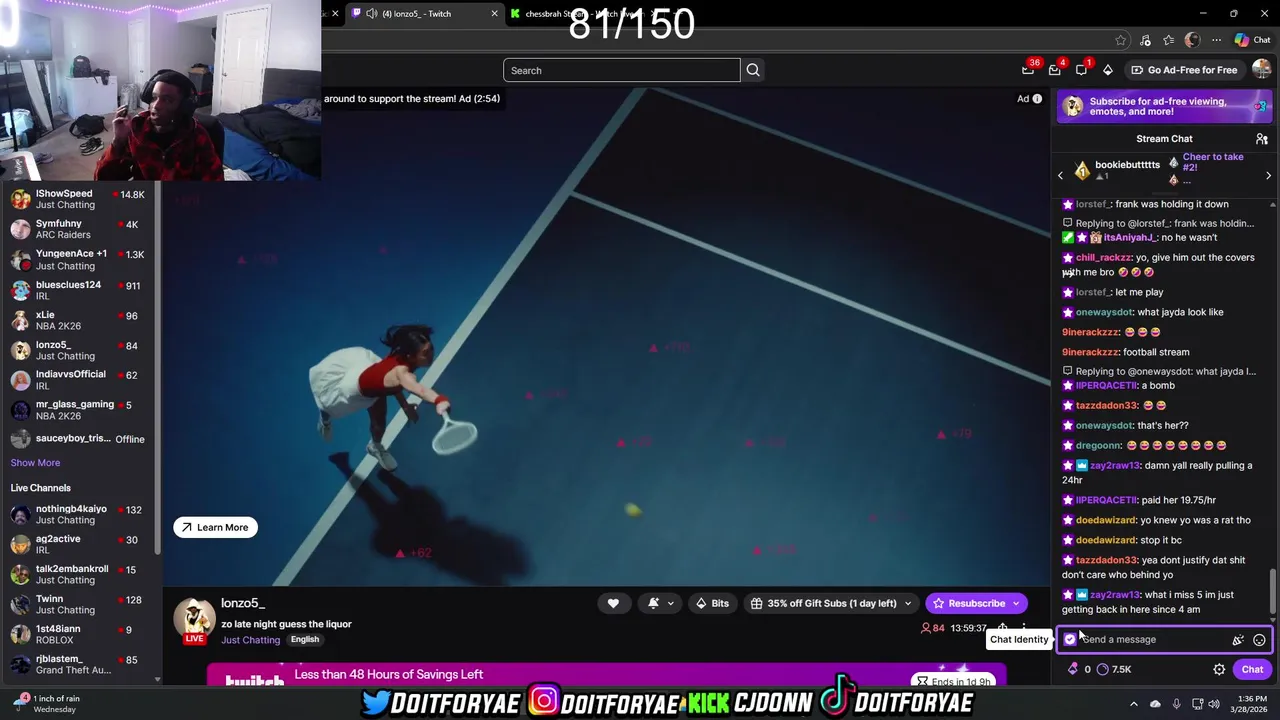Click the Learn More ad button
Viewport: 1280px width, 720px height.
(x=215, y=527)
